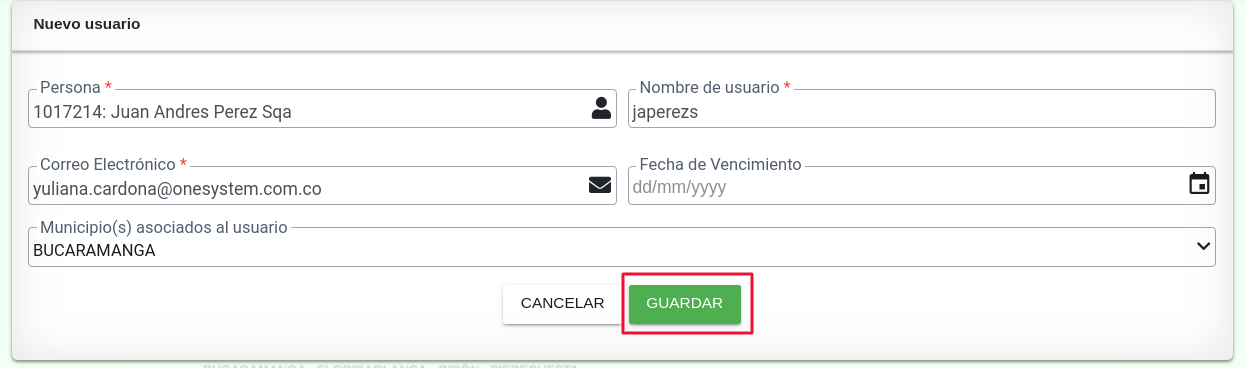Click the envelope icon in Correo Electrónico
This screenshot has height=368, width=1245.
(x=600, y=185)
